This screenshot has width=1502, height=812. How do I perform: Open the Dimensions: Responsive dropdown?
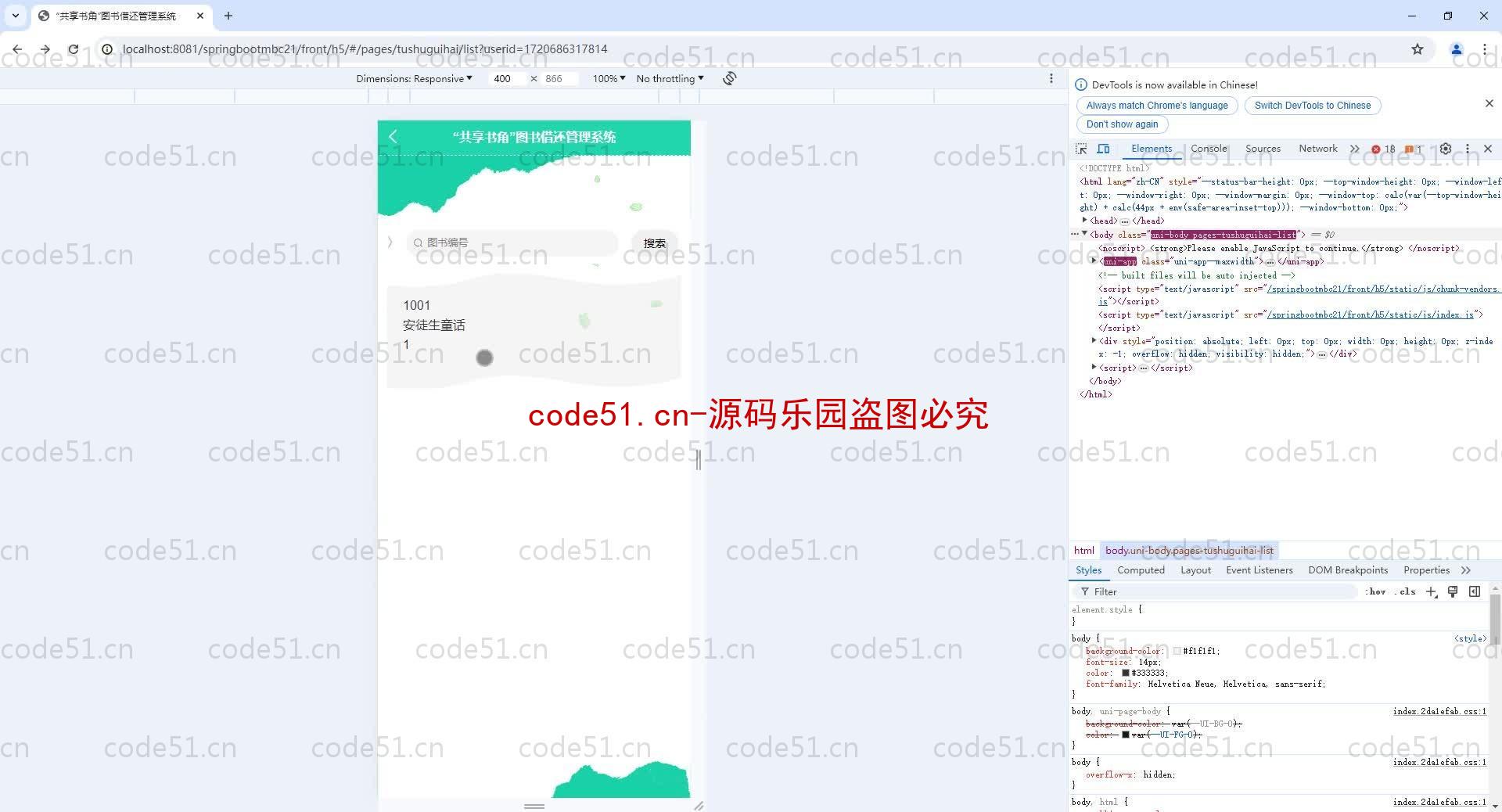pos(414,78)
